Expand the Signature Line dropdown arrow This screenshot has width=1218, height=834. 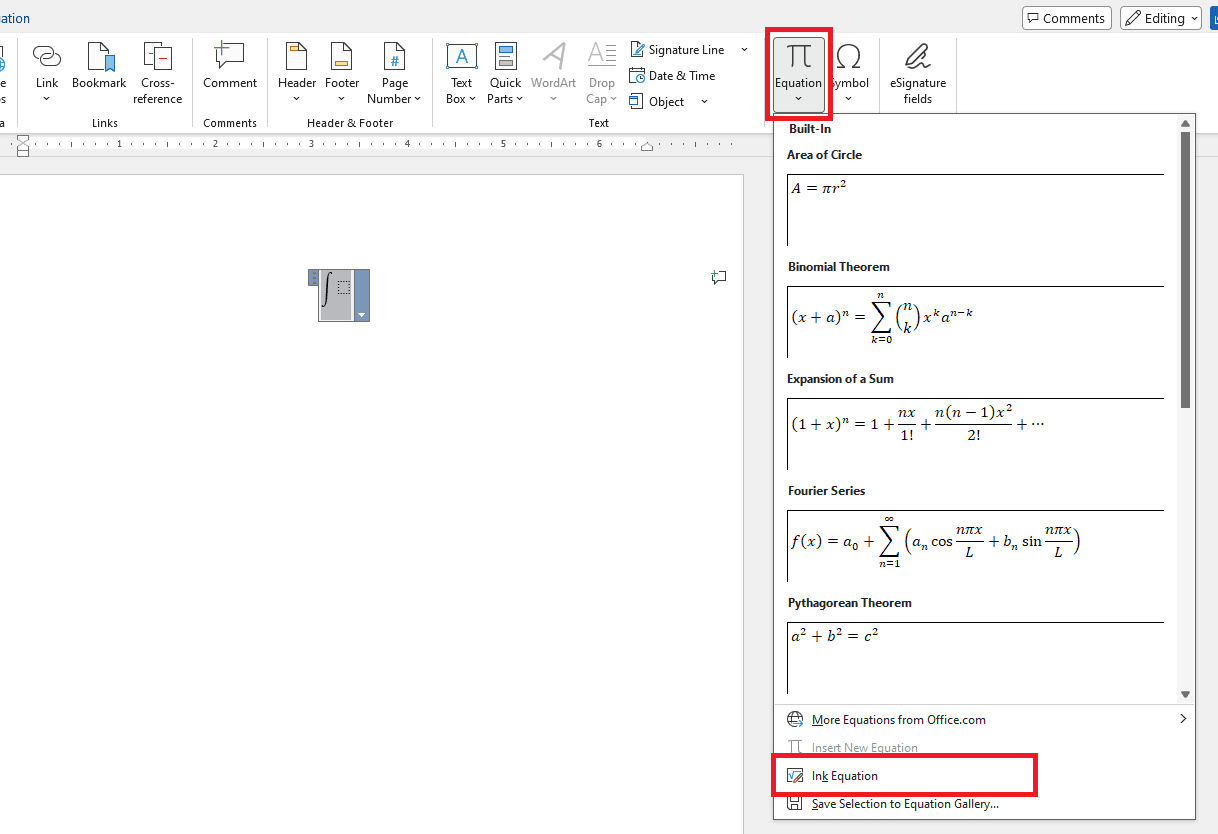[x=744, y=50]
